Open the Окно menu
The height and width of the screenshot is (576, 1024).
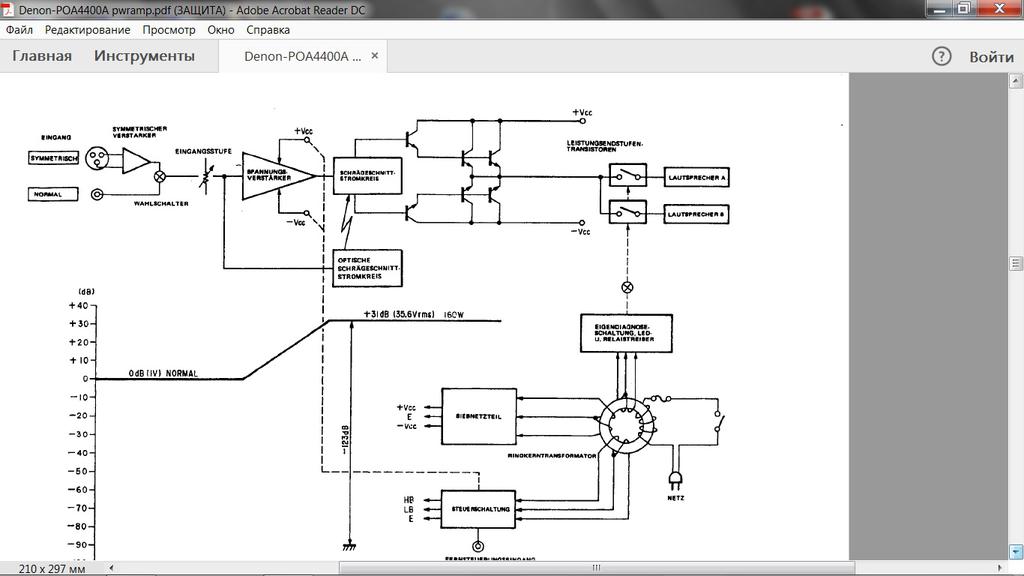click(221, 30)
